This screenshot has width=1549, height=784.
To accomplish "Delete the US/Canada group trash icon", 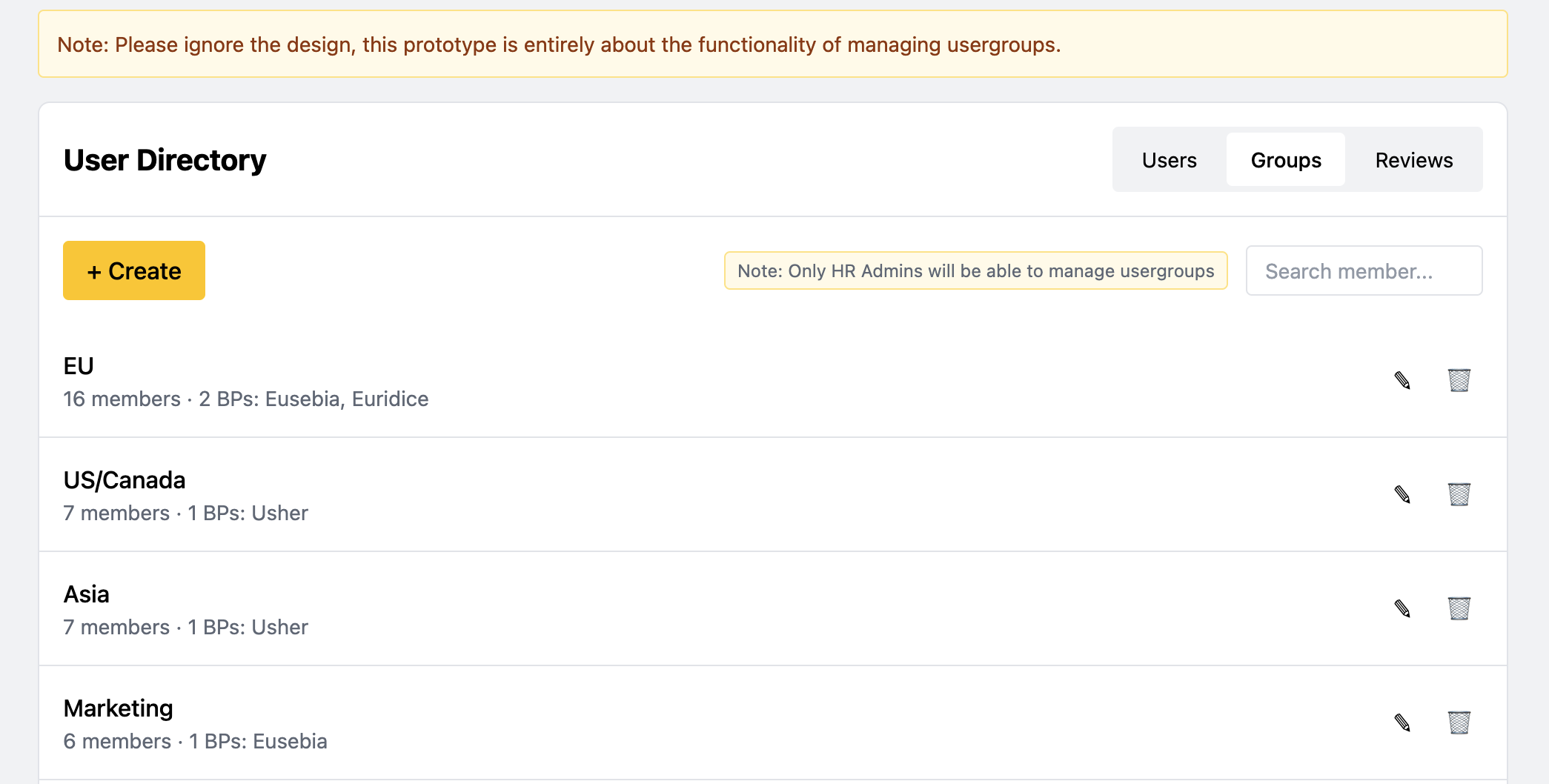I will [x=1459, y=494].
